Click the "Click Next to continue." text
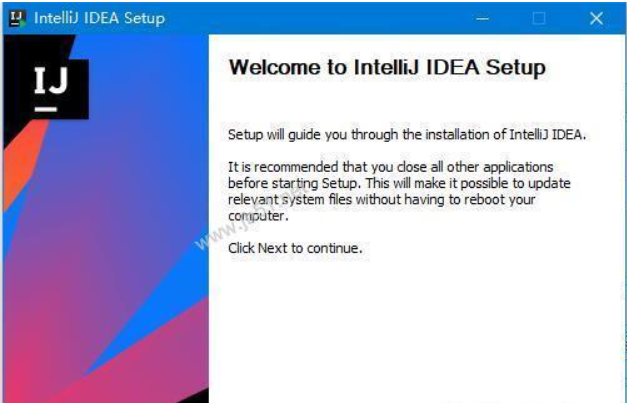Screen dimensions: 627x403 click(x=295, y=248)
